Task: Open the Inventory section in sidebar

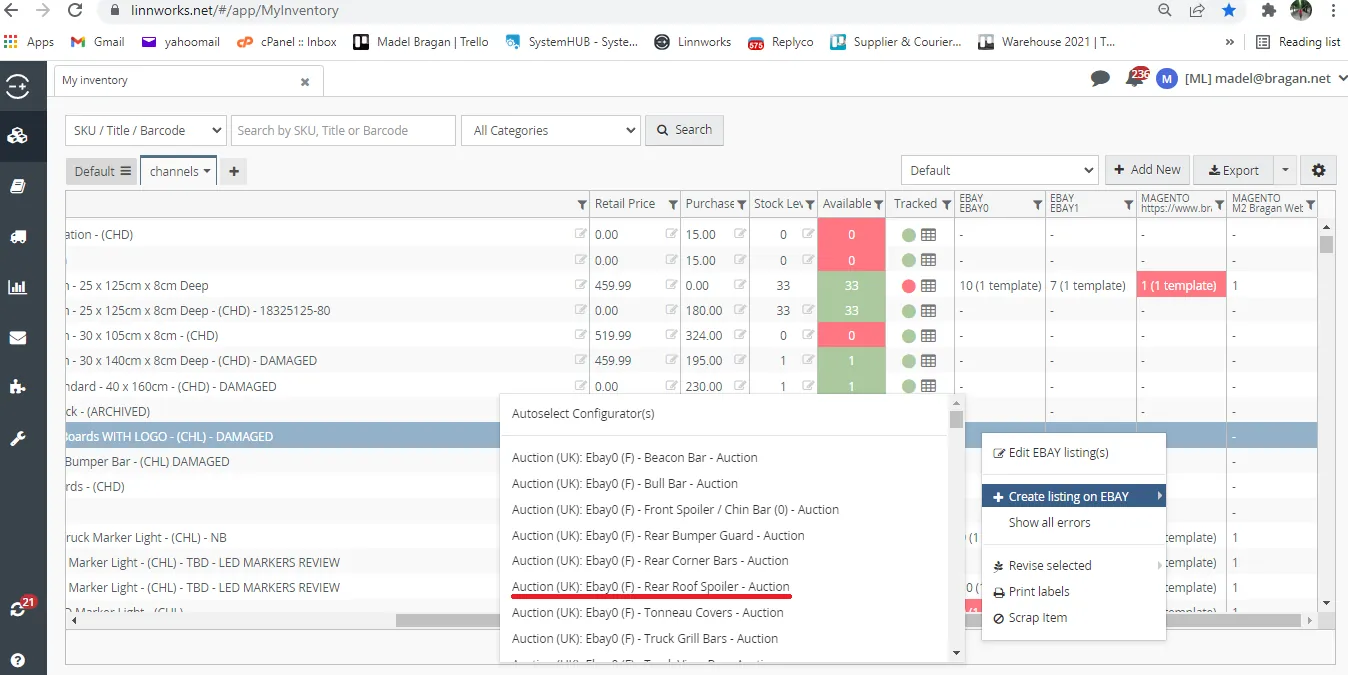Action: point(17,136)
